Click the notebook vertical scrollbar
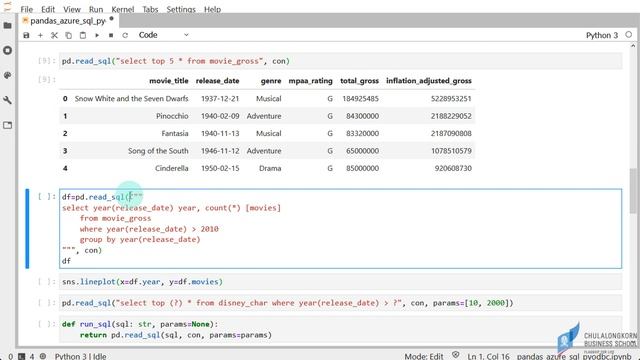 coord(633,191)
